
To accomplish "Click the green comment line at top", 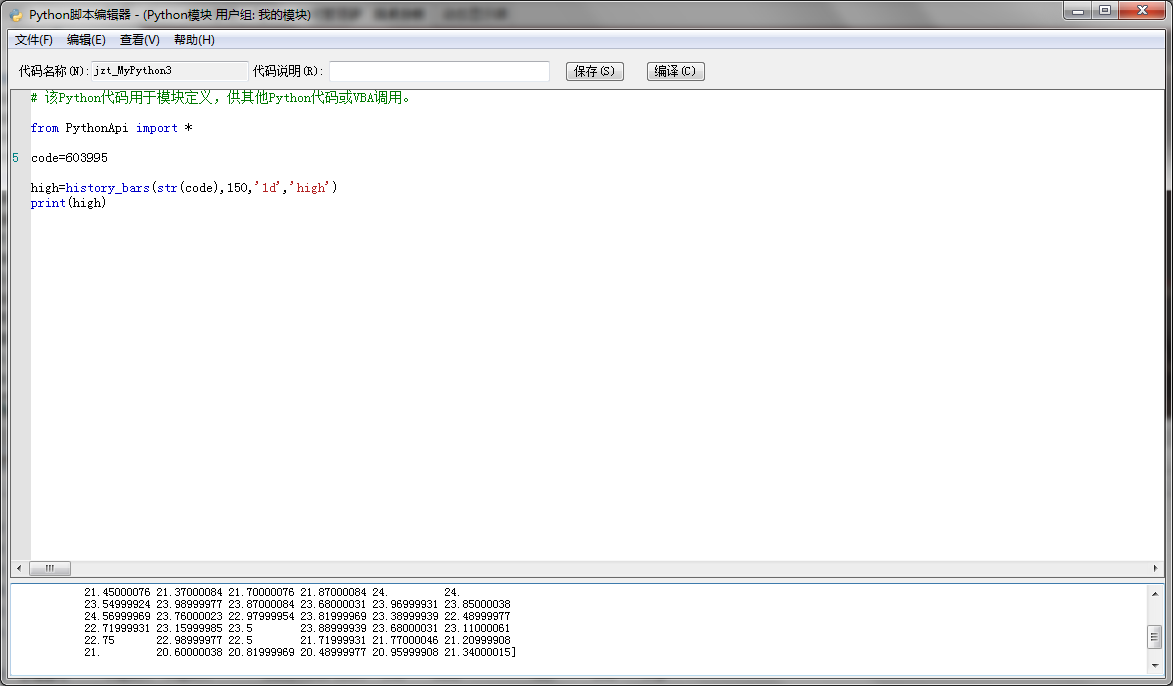I will pos(221,97).
